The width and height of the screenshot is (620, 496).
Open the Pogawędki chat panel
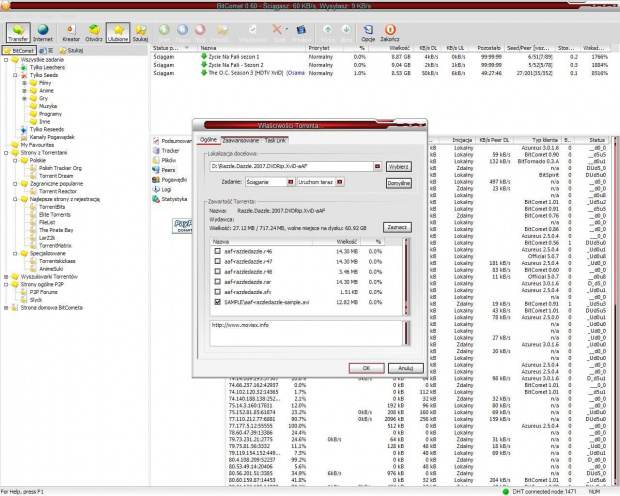170,180
